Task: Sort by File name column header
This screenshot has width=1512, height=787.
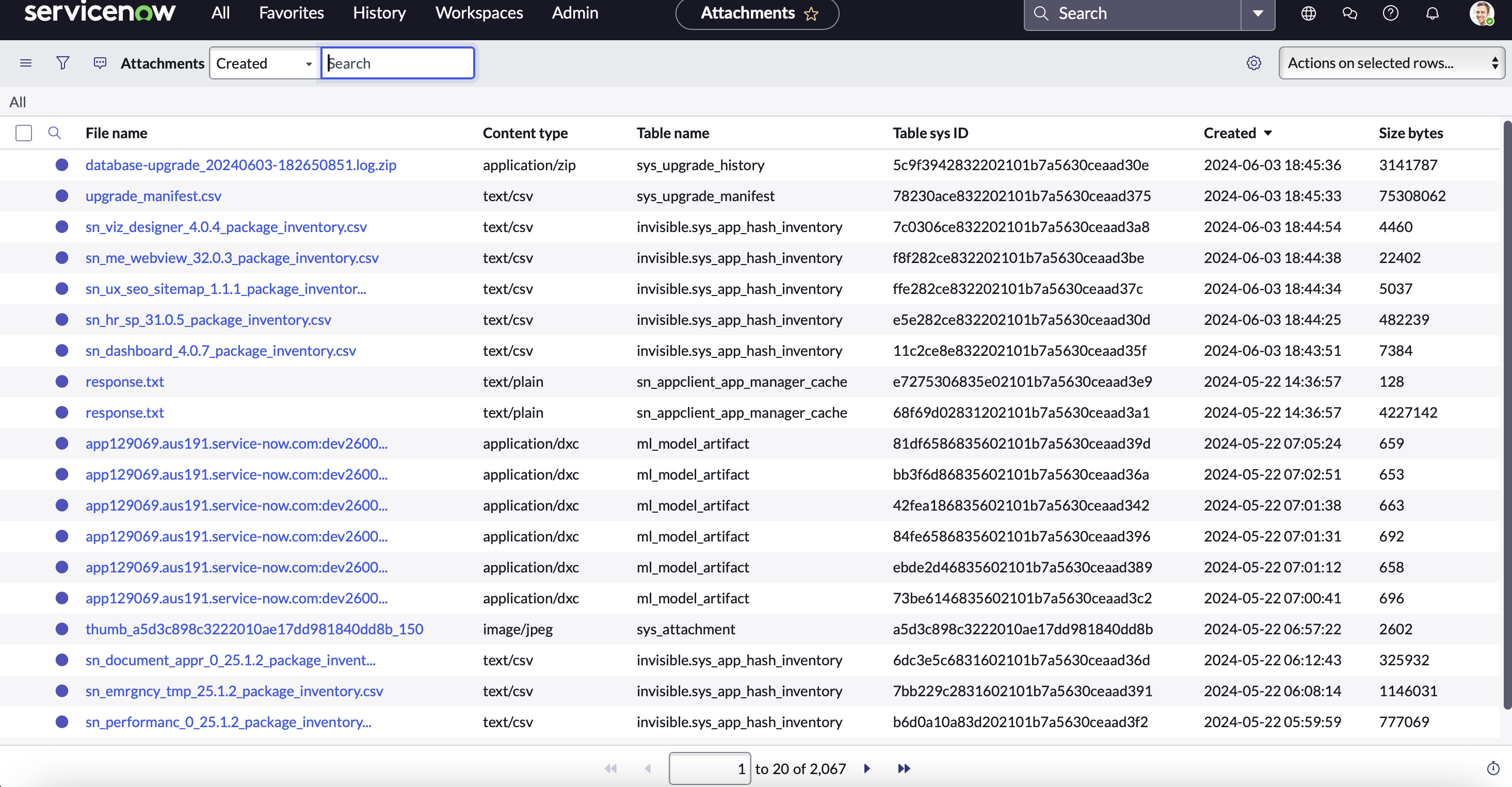Action: tap(116, 133)
